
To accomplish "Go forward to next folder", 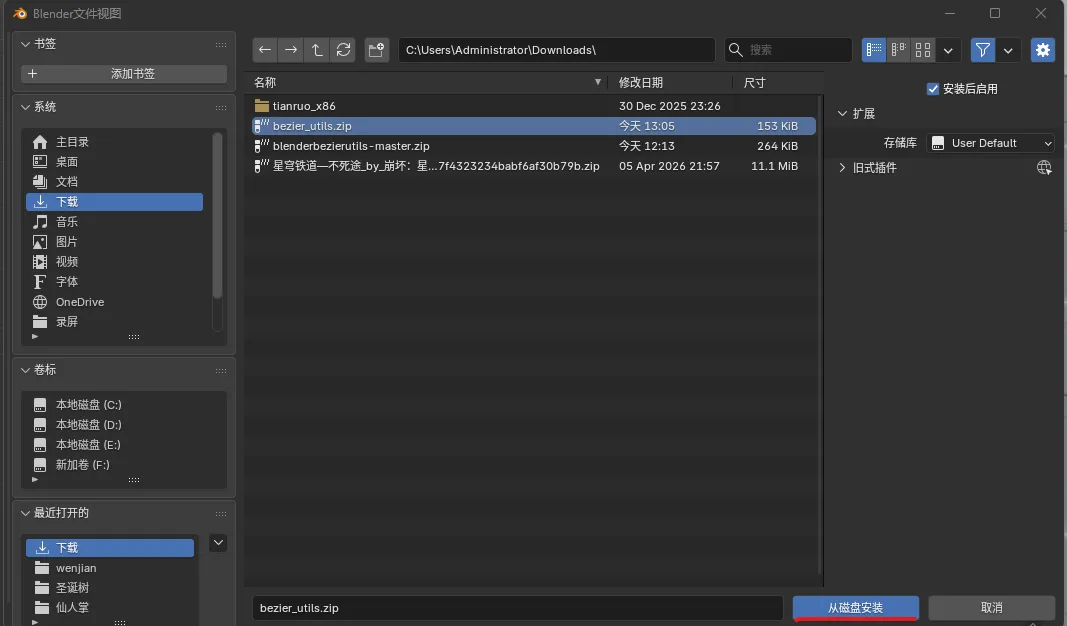I will 291,50.
